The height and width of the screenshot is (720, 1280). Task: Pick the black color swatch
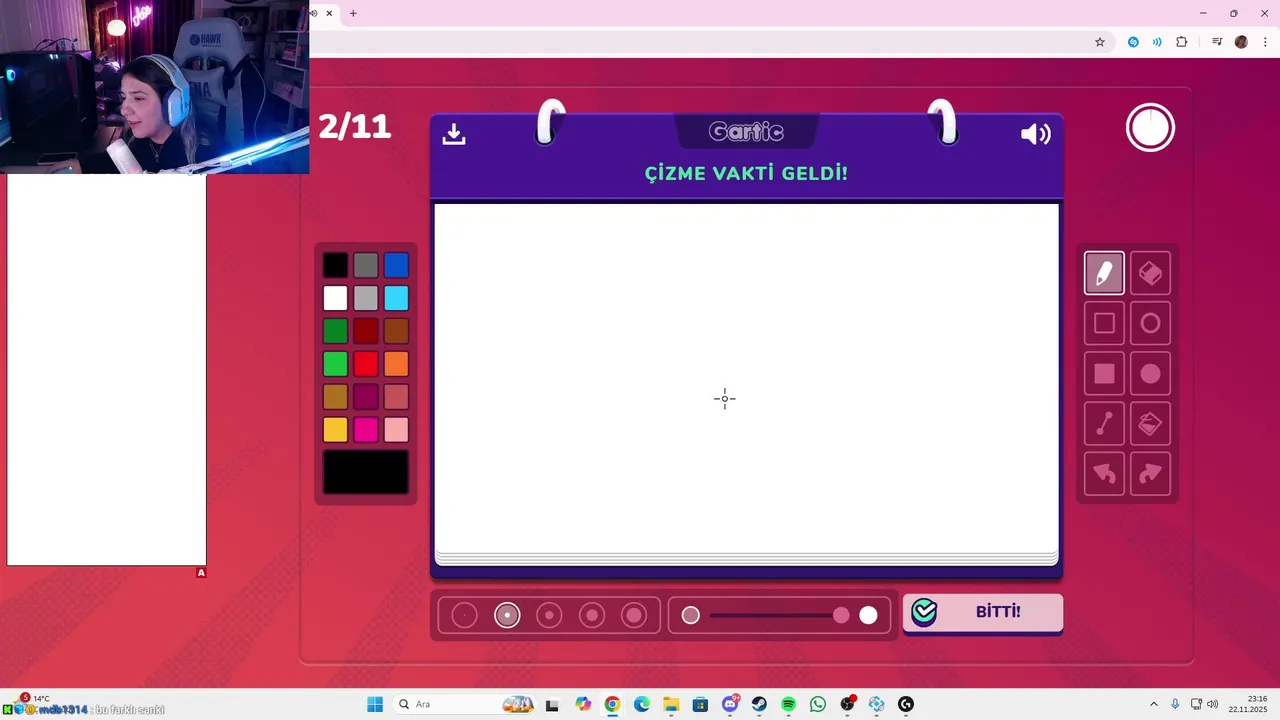(335, 265)
